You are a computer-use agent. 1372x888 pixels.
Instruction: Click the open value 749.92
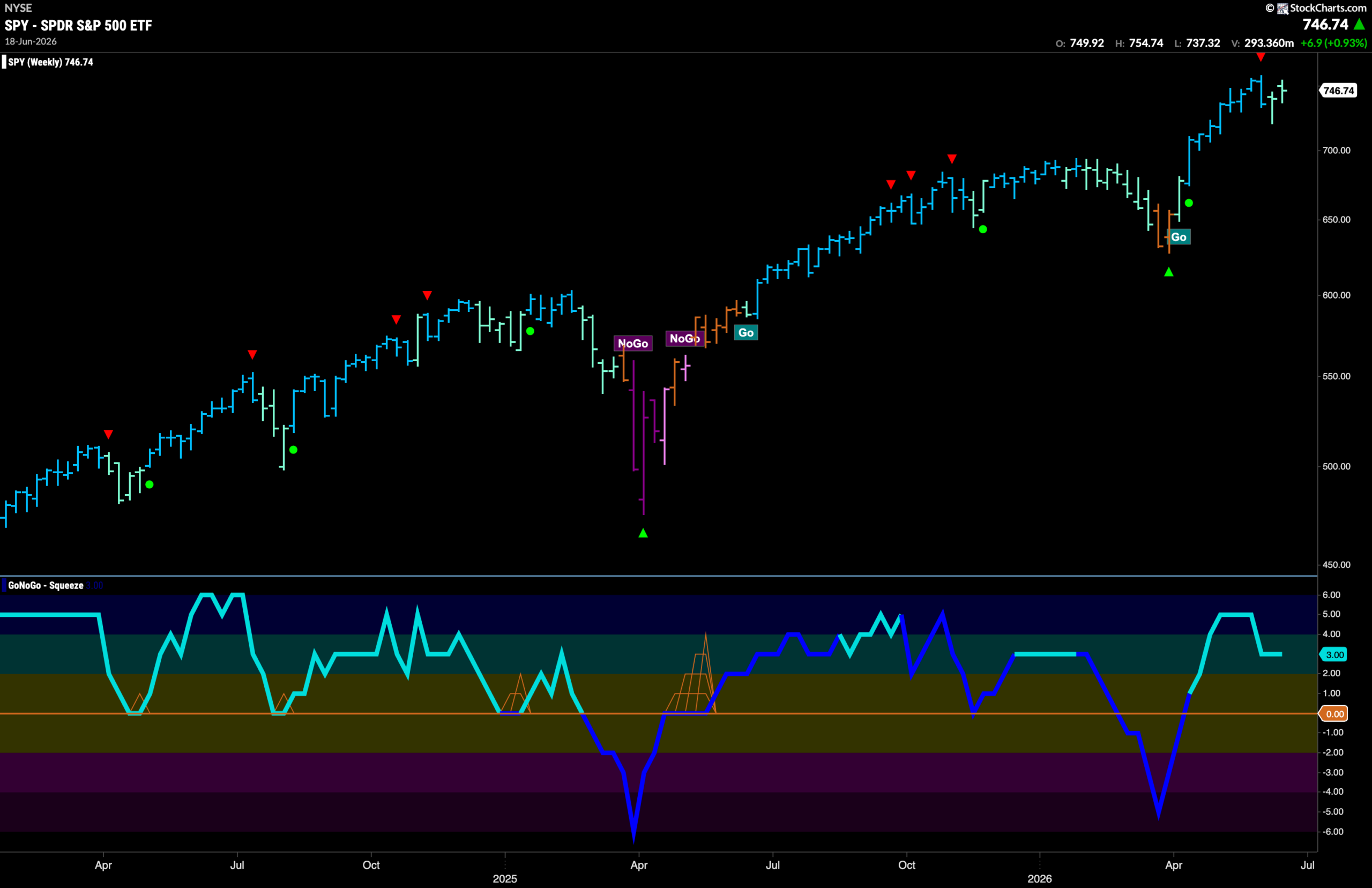click(x=1087, y=43)
